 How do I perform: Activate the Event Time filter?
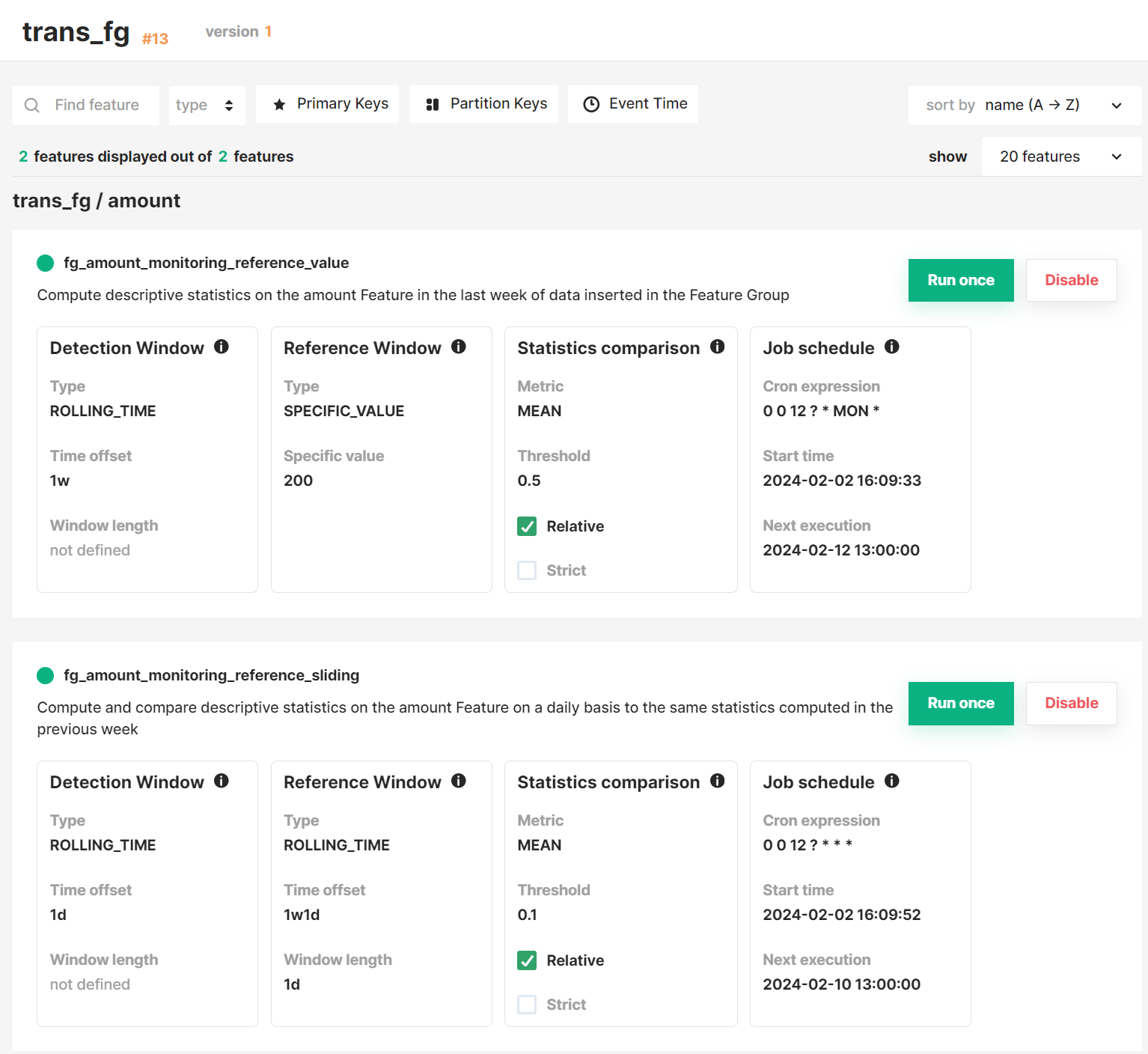632,103
